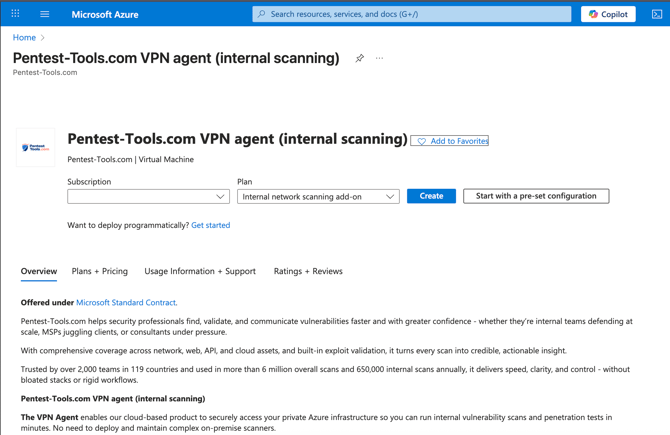Image resolution: width=670 pixels, height=435 pixels.
Task: View the Ratings + Reviews tab
Action: [x=308, y=271]
